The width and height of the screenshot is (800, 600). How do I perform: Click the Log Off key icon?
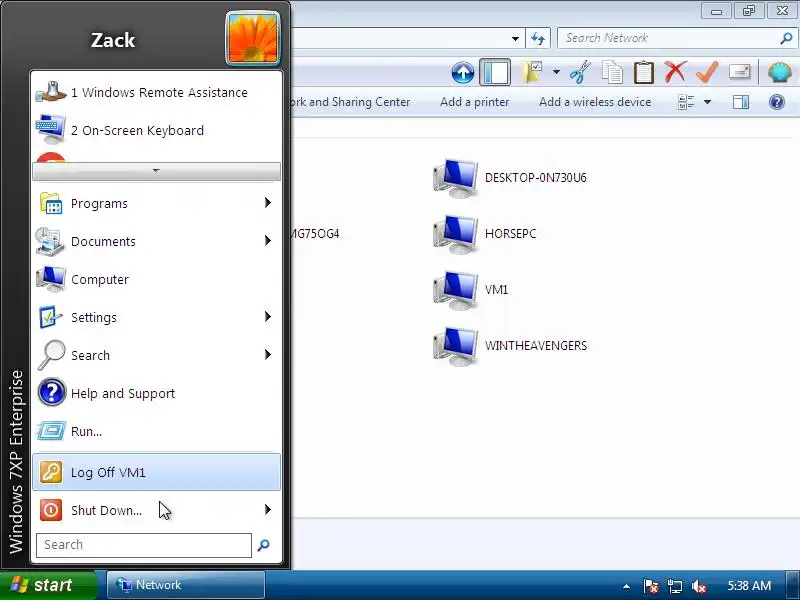(51, 472)
